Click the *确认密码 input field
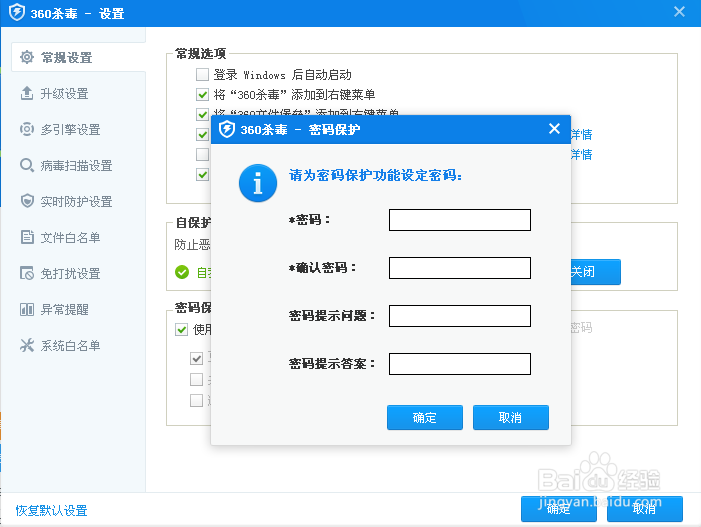This screenshot has height=527, width=701. point(460,268)
